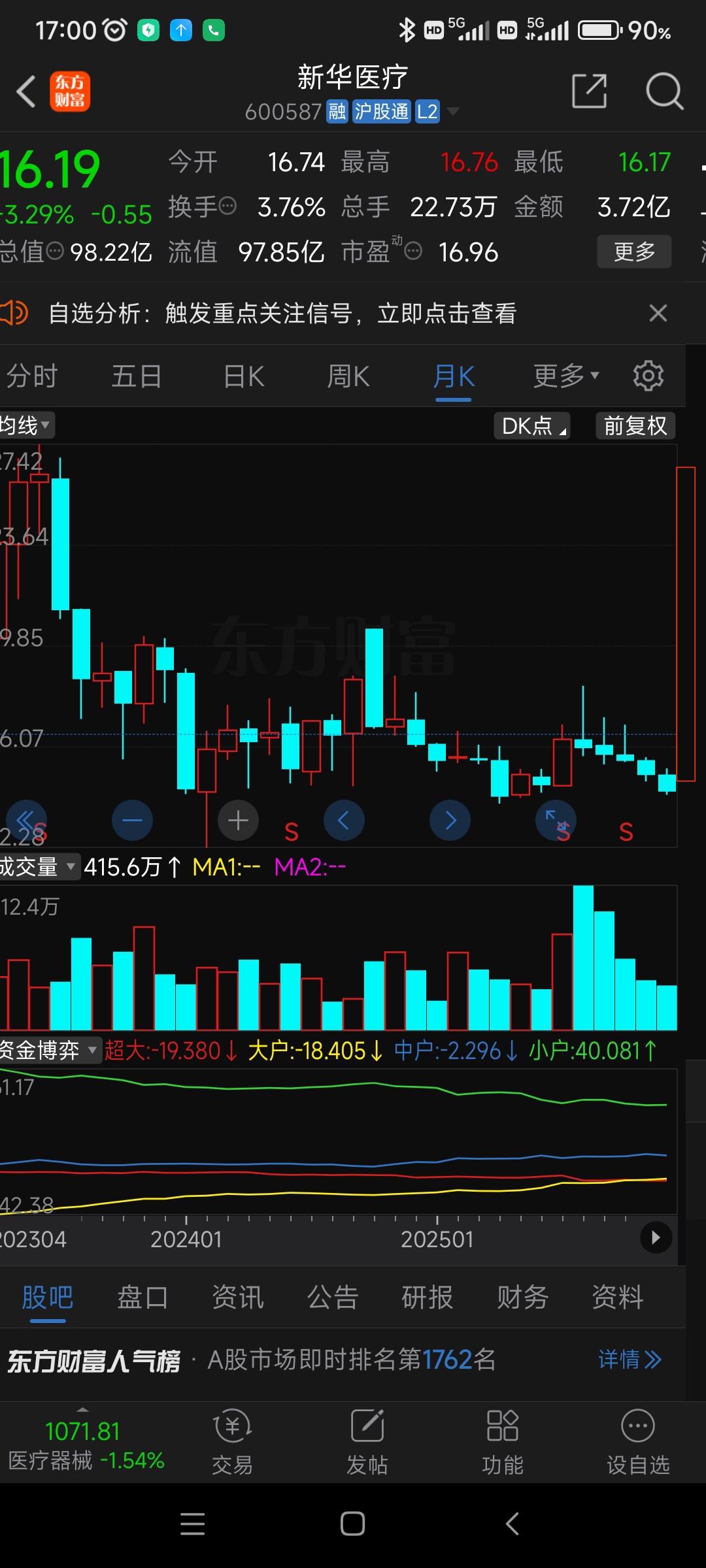Tap the 202501 timeline marker
Screen dimensions: 706x1568
click(437, 1239)
